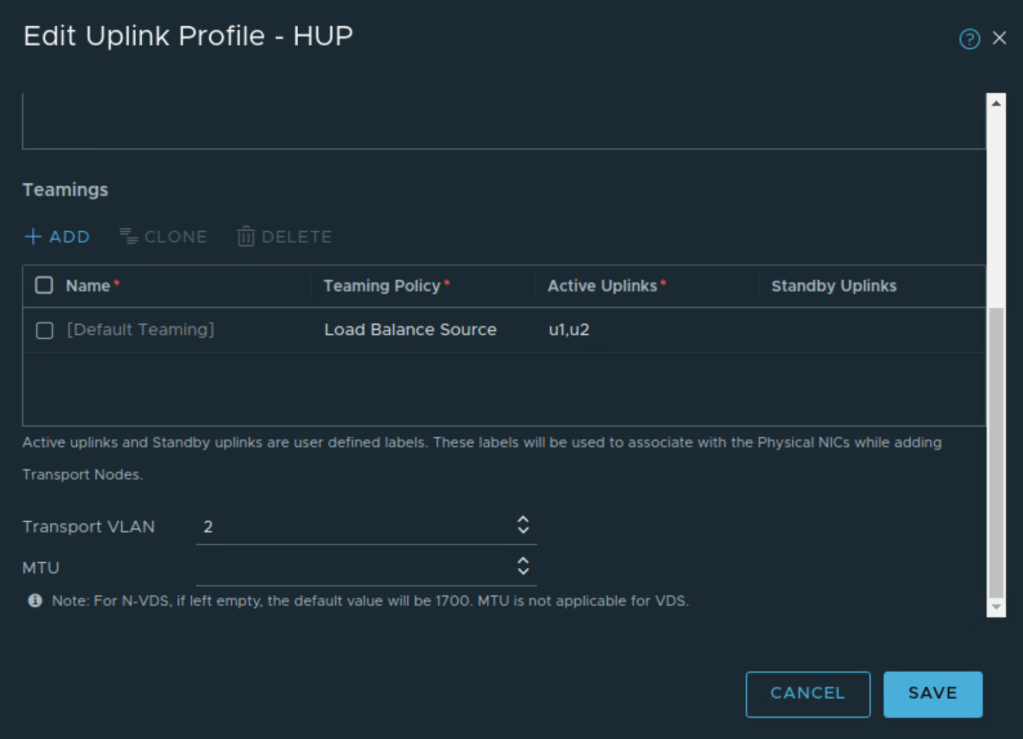
Task: Click the Teaming Policy column header
Action: tap(382, 286)
